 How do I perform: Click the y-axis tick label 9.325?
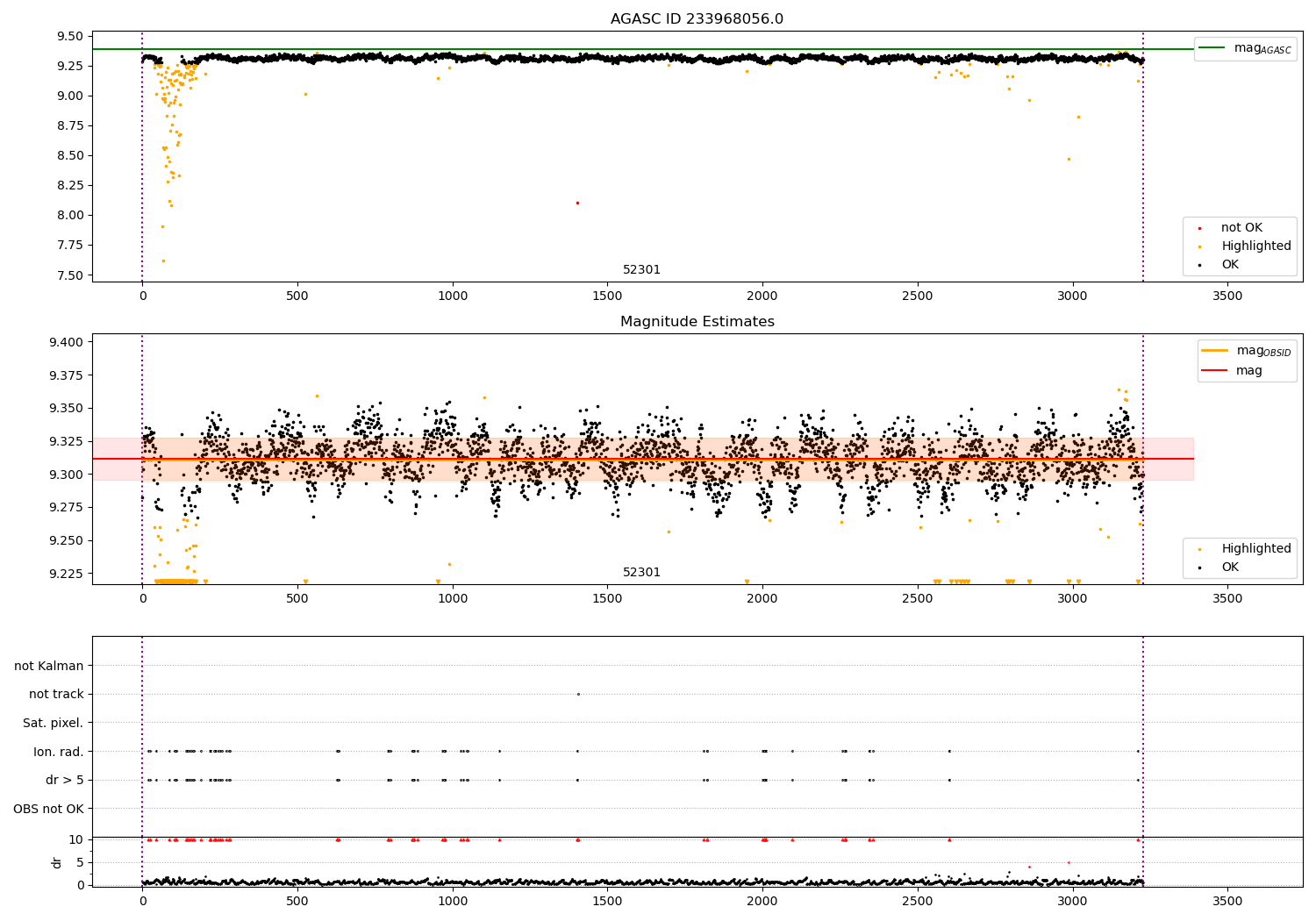(x=67, y=441)
